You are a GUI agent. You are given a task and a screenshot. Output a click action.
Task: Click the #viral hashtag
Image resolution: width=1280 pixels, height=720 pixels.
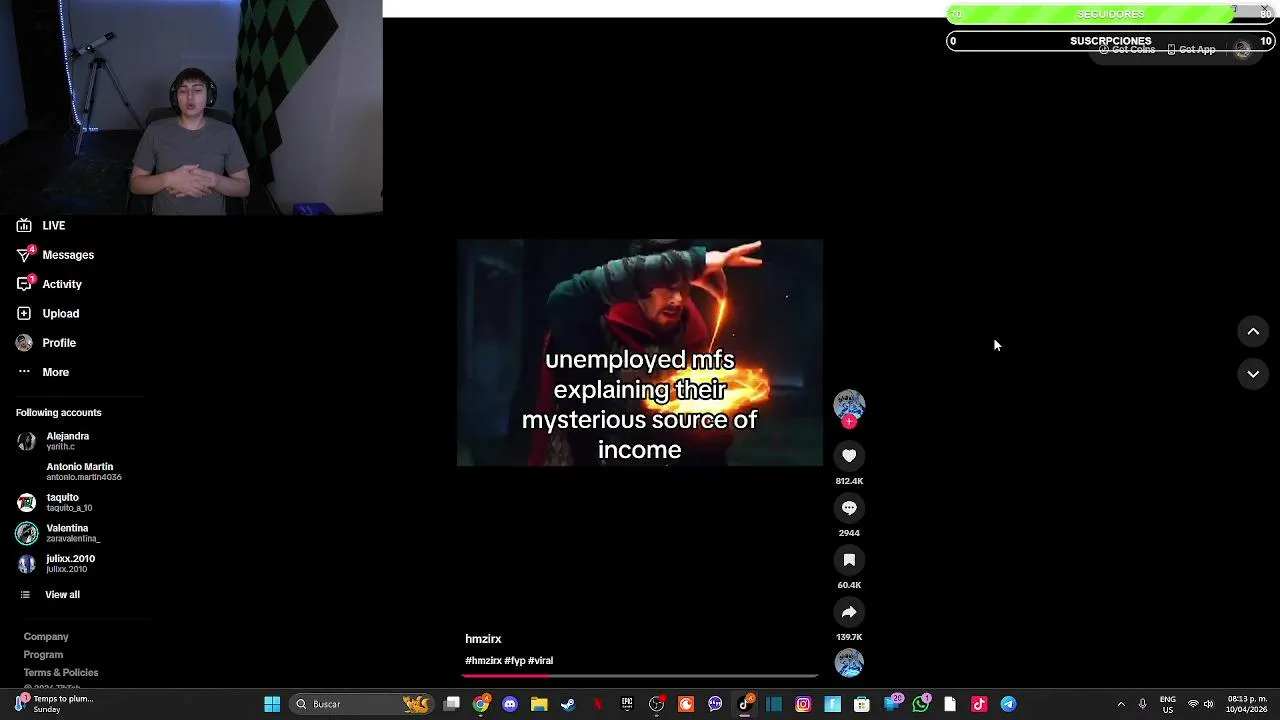coord(540,661)
